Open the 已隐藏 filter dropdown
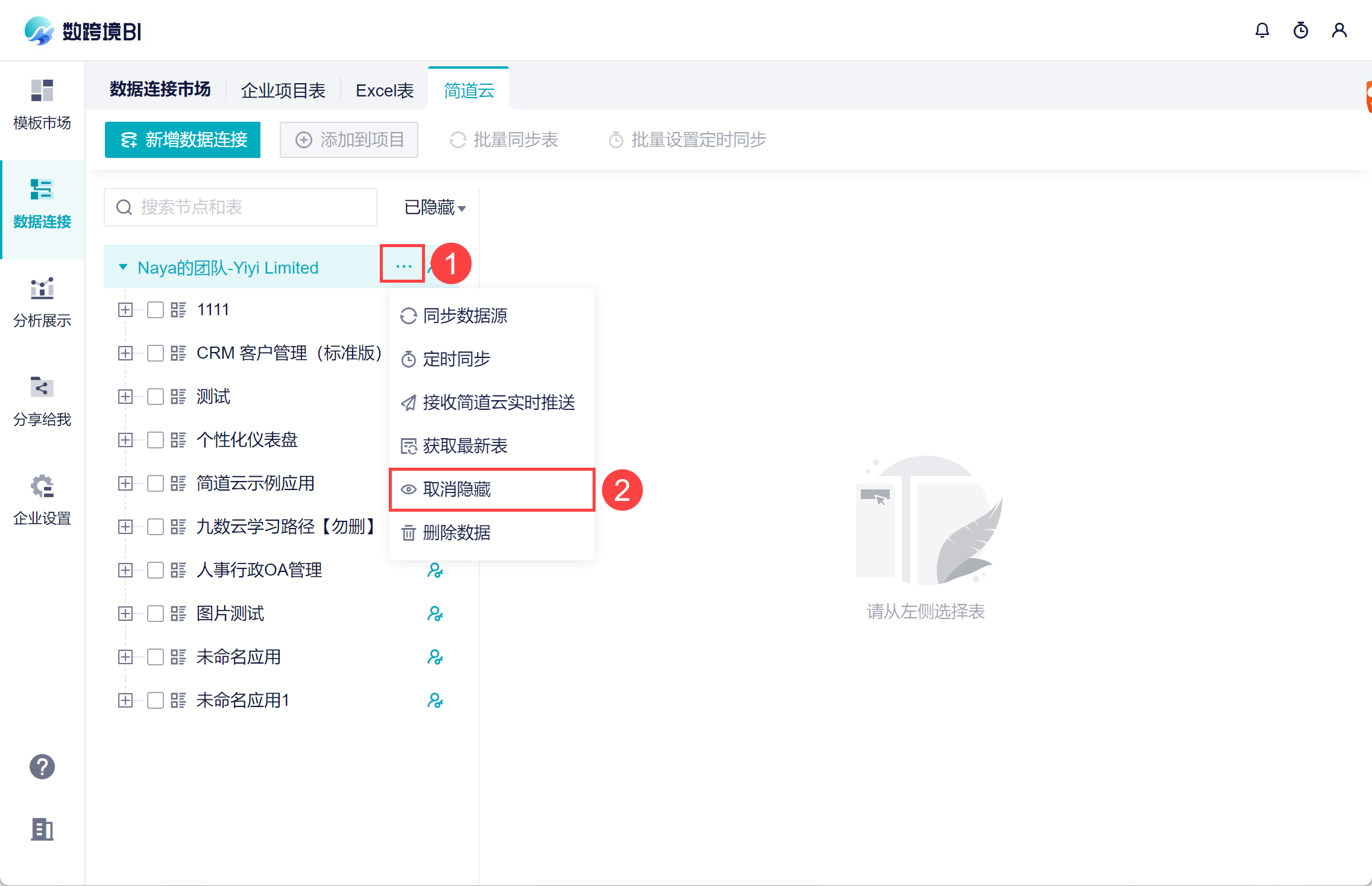 (435, 207)
